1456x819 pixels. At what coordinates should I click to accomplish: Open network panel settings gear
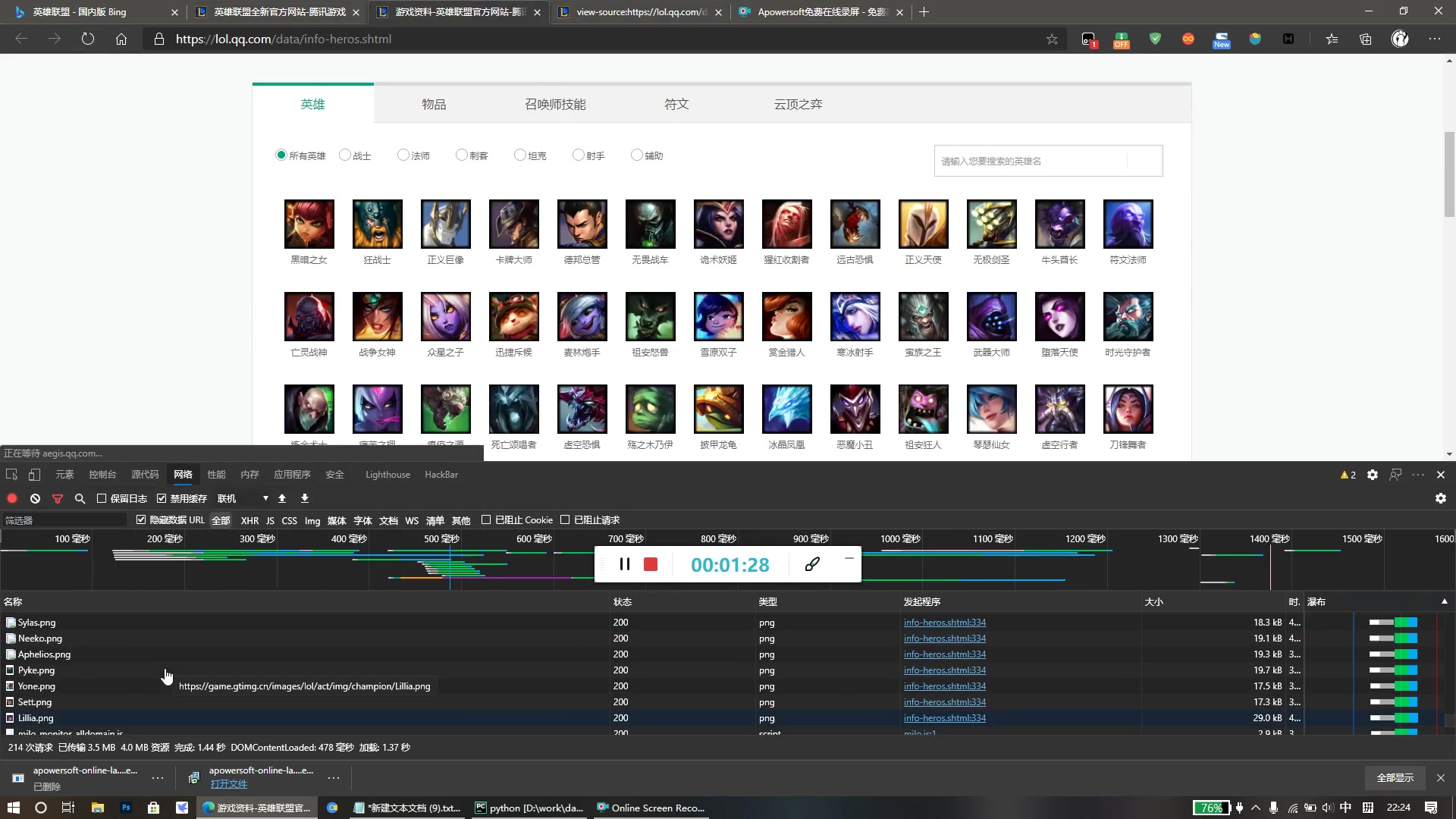(x=1440, y=498)
